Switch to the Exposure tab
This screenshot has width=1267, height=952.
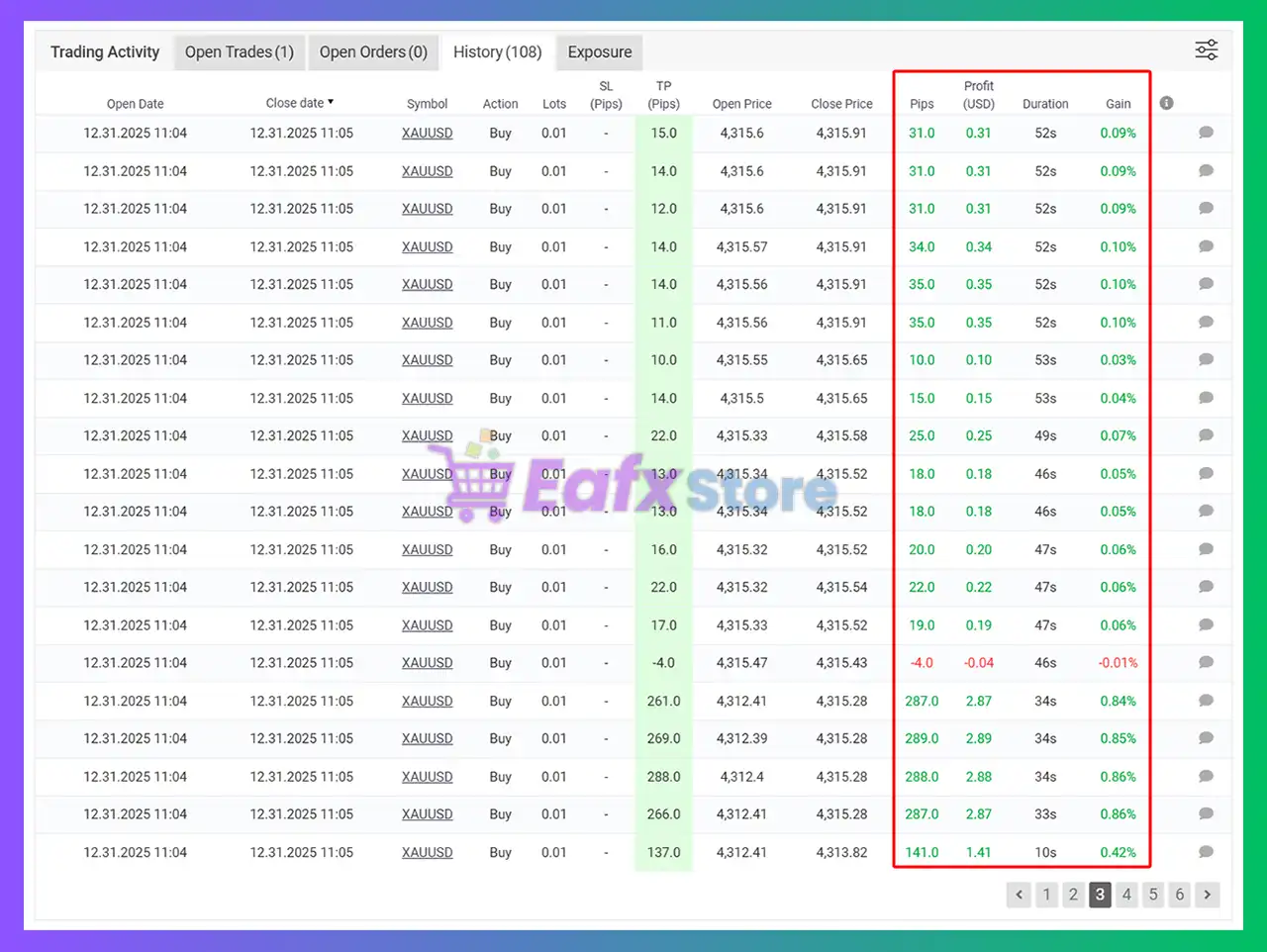tap(599, 51)
